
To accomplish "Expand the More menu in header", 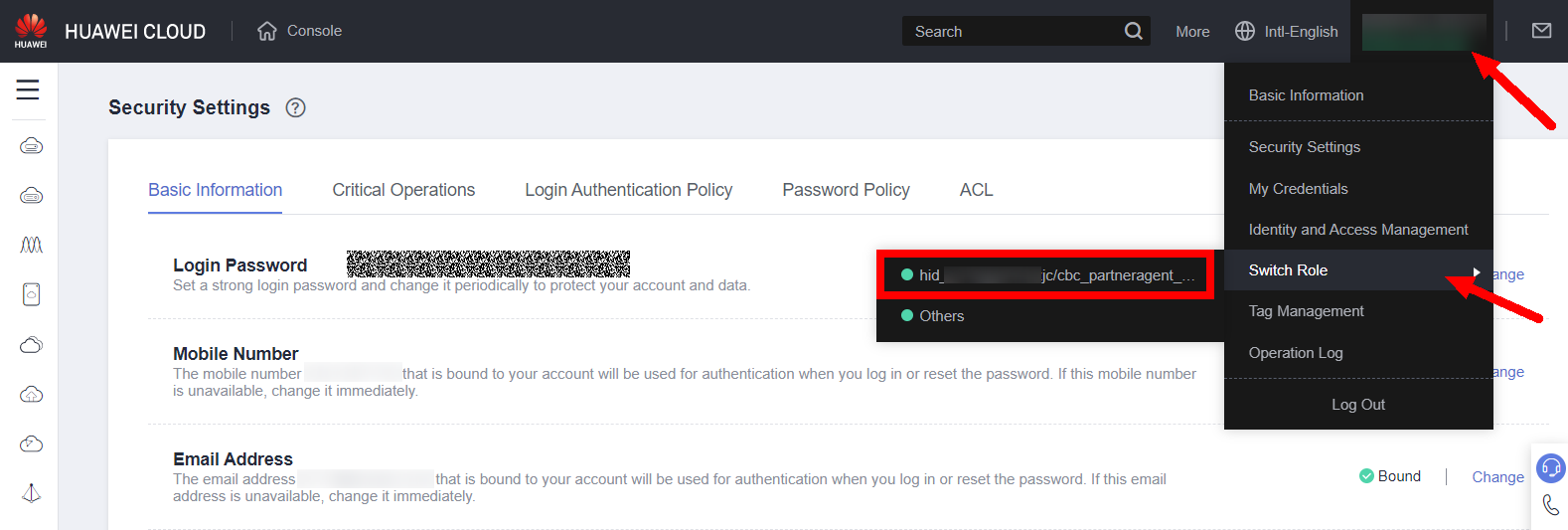I will [1192, 32].
